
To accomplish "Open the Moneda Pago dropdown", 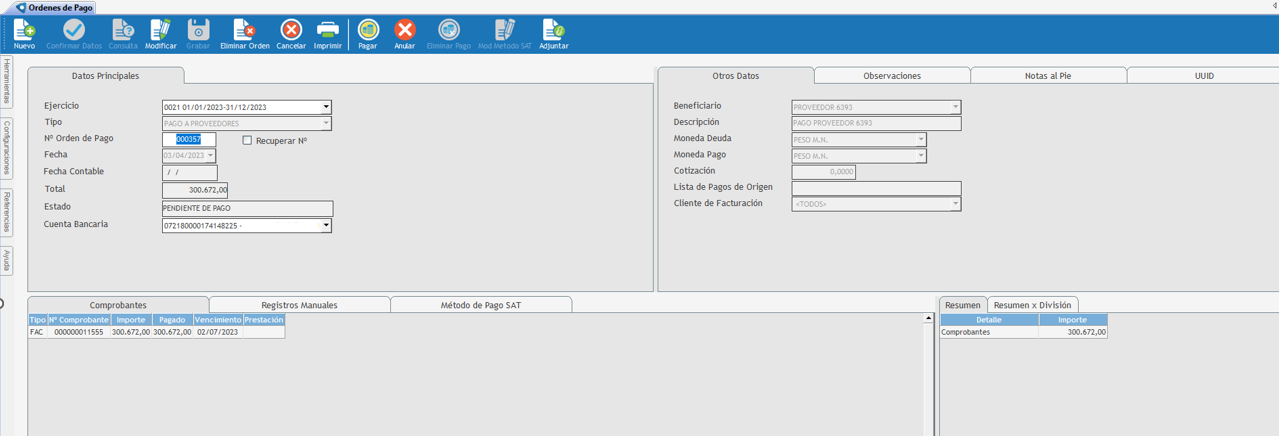I will coord(921,156).
